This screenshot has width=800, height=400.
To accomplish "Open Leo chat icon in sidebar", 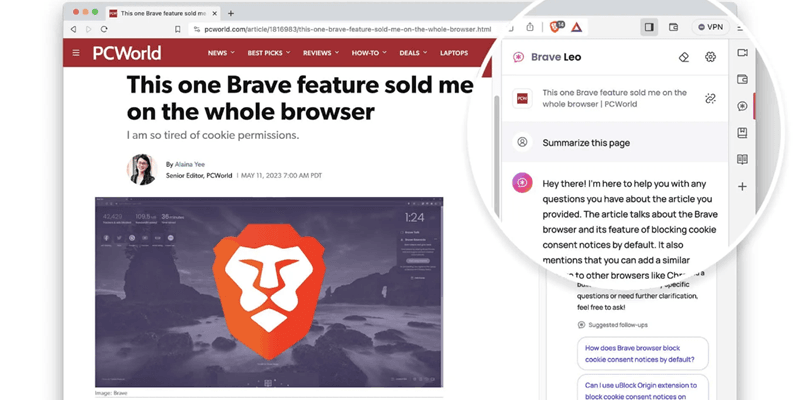I will click(743, 106).
